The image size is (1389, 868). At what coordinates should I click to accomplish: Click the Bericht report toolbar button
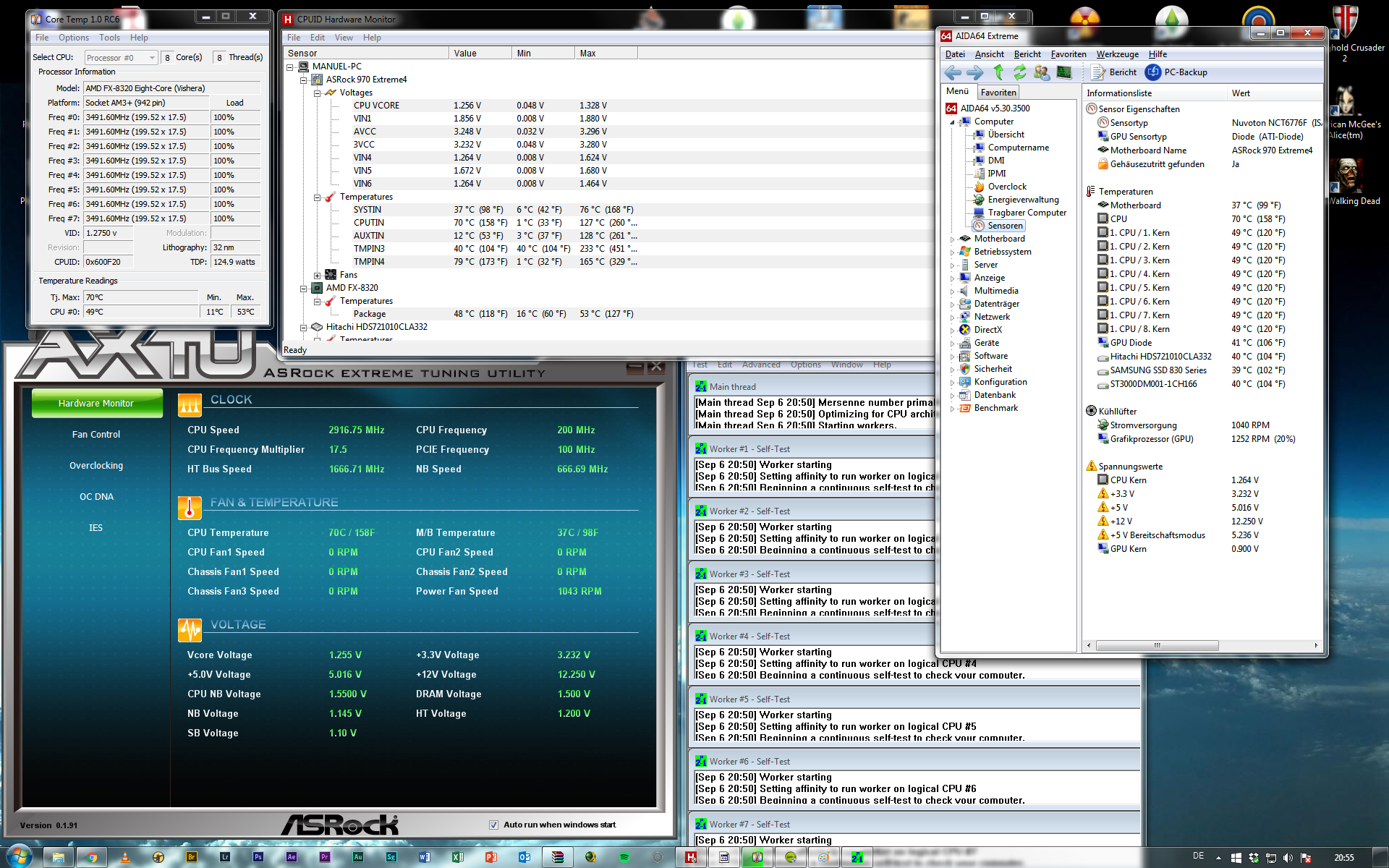pos(1114,72)
